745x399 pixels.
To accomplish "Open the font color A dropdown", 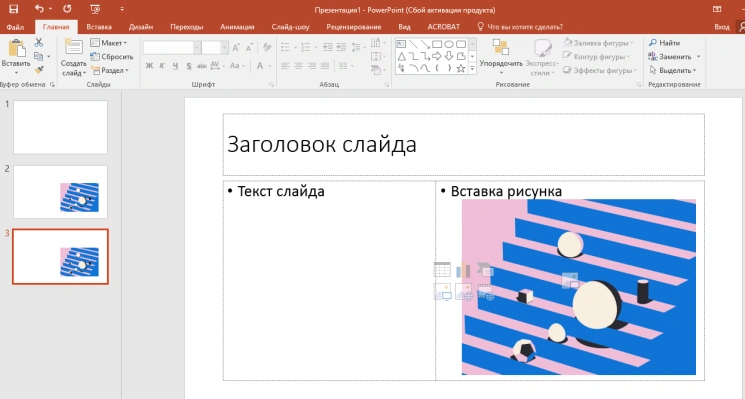I will [x=269, y=66].
